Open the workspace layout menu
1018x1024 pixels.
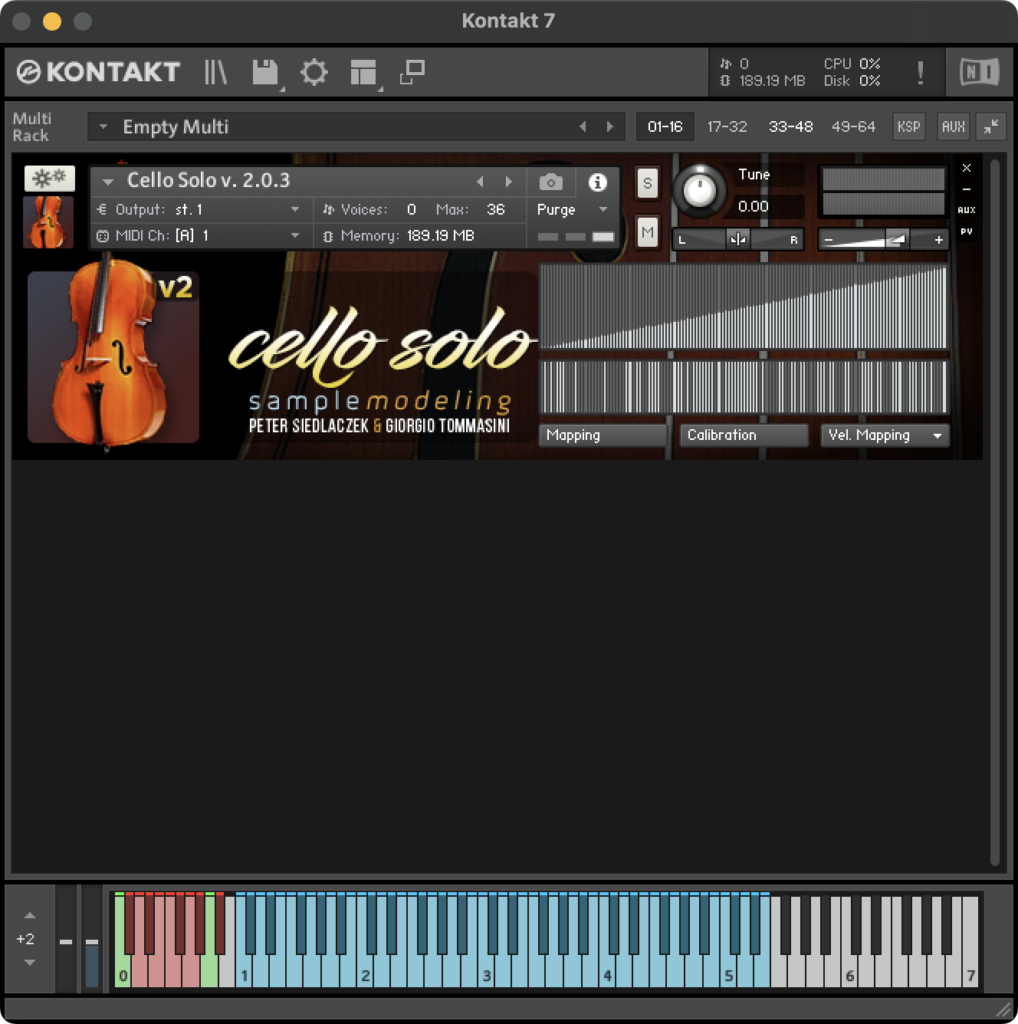[x=363, y=72]
